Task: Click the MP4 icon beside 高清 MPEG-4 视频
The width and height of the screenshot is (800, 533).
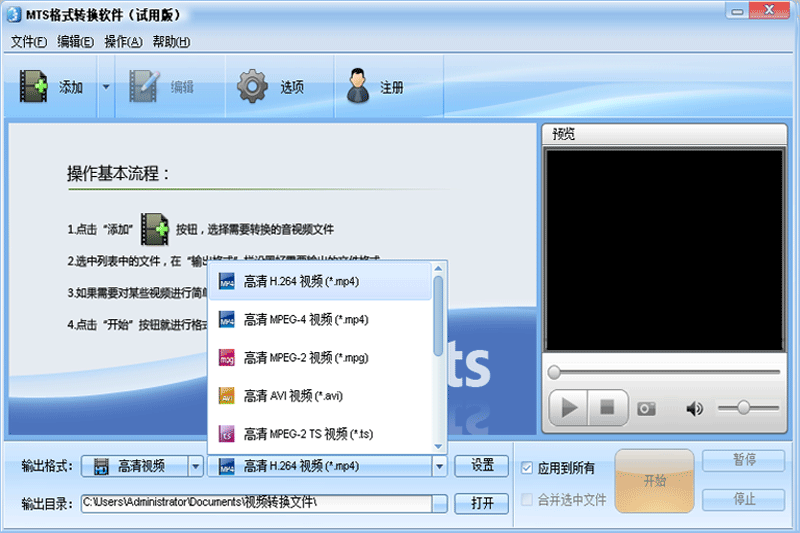Action: pos(227,320)
